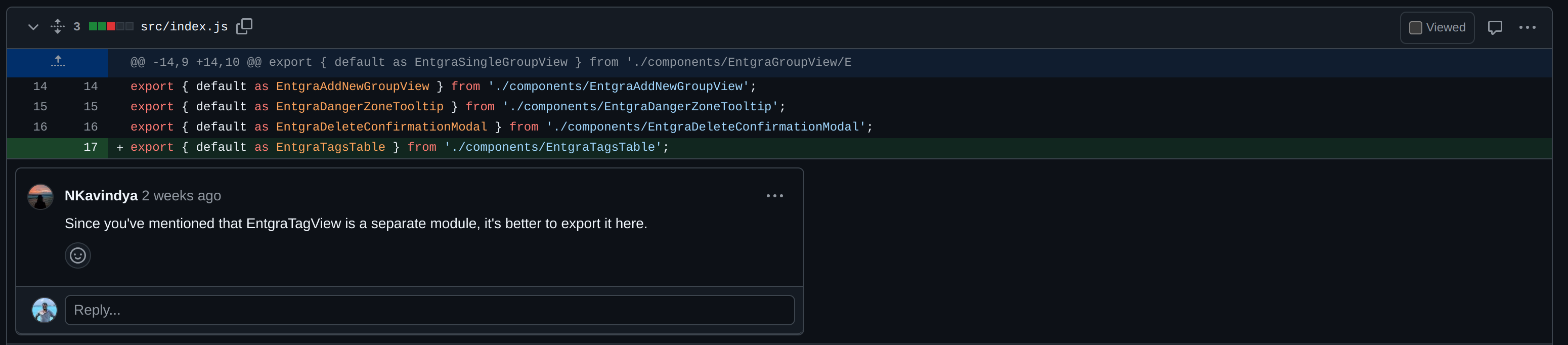
Task: Mark file as Viewed checkbox
Action: click(x=1415, y=28)
